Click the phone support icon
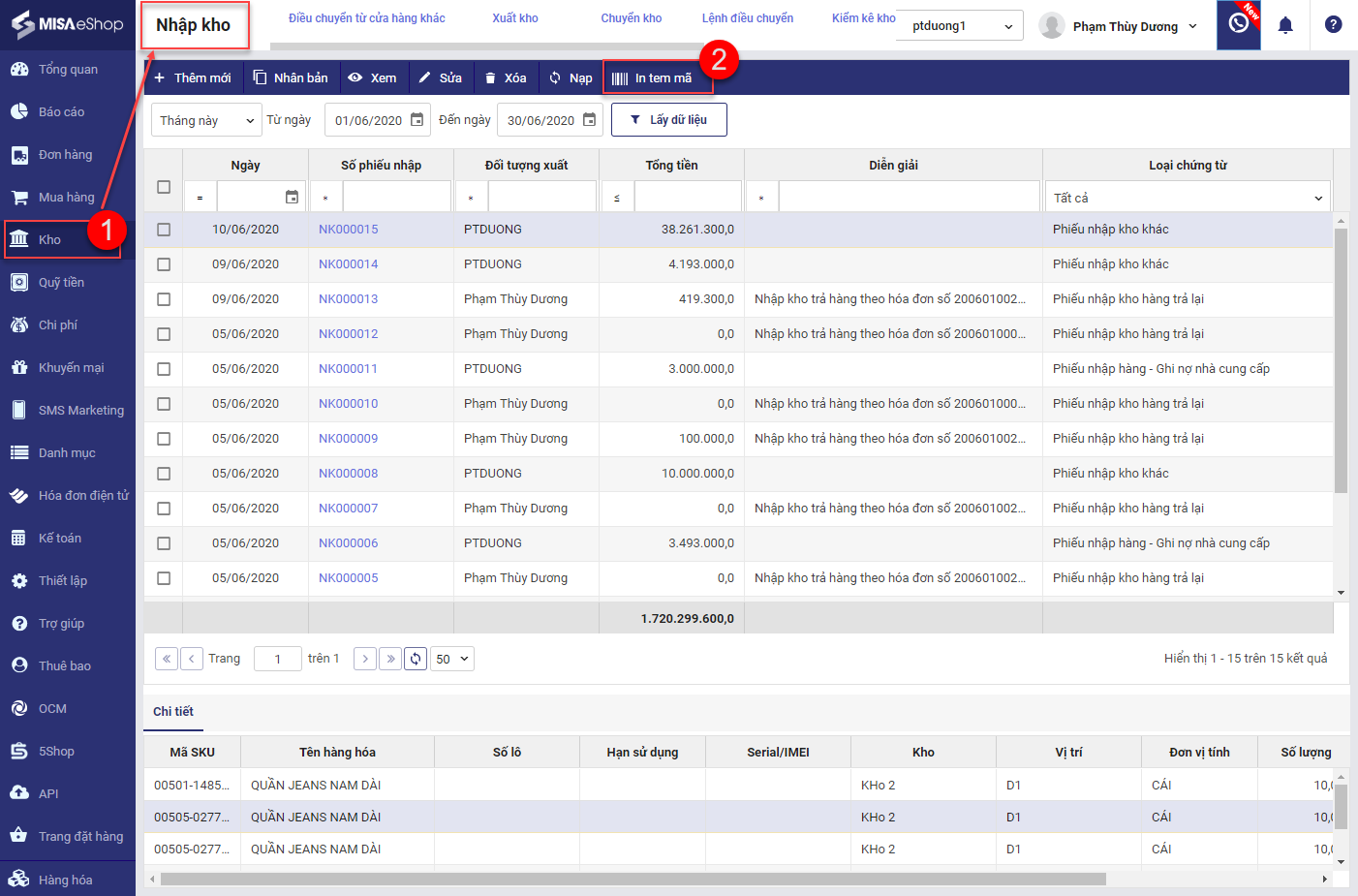The width and height of the screenshot is (1358, 896). [x=1238, y=24]
